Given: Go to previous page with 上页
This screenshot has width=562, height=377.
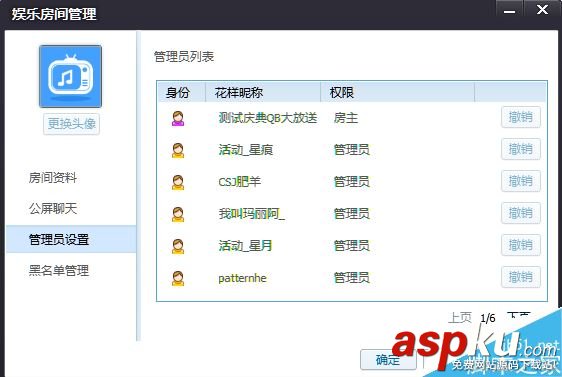Looking at the screenshot, I should (460, 317).
